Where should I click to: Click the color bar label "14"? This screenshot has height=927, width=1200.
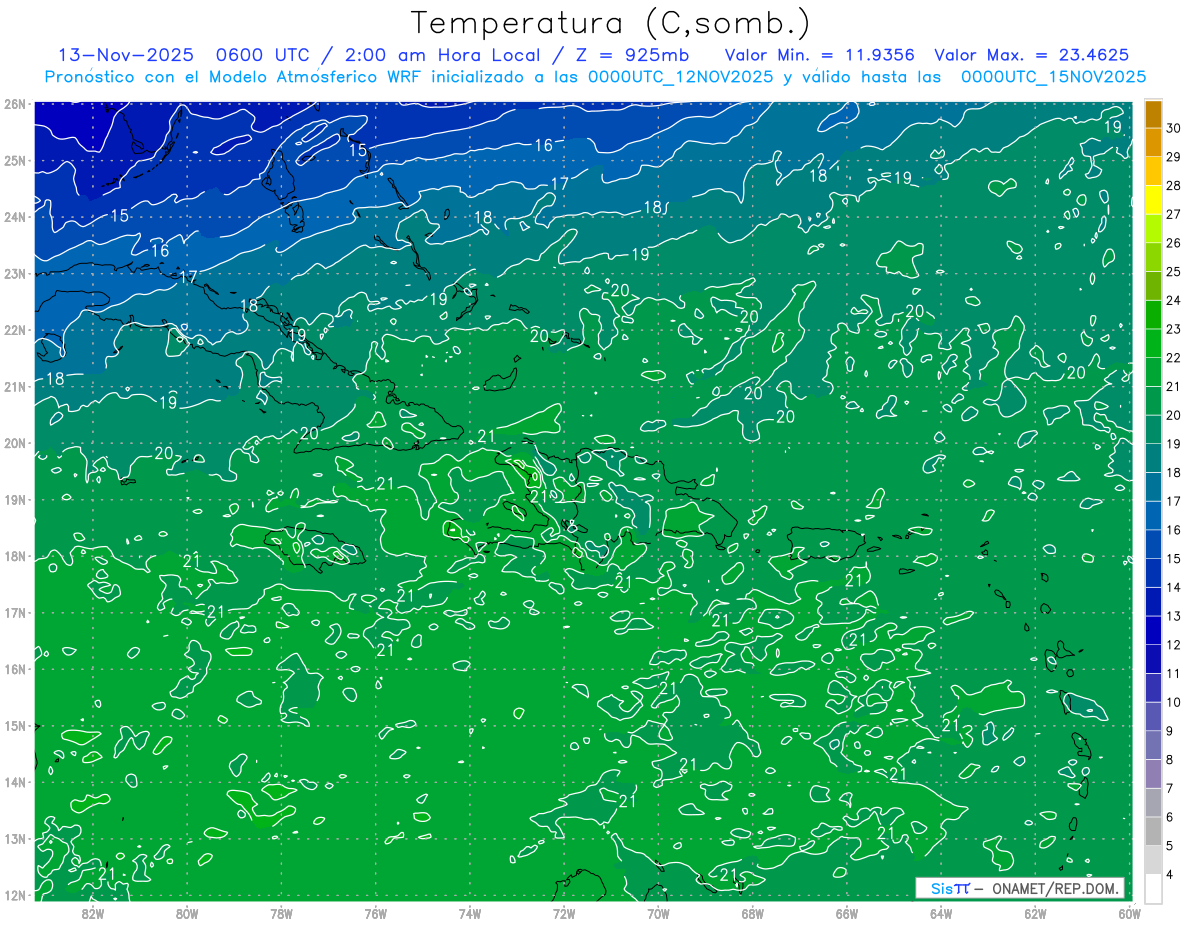[x=1173, y=587]
